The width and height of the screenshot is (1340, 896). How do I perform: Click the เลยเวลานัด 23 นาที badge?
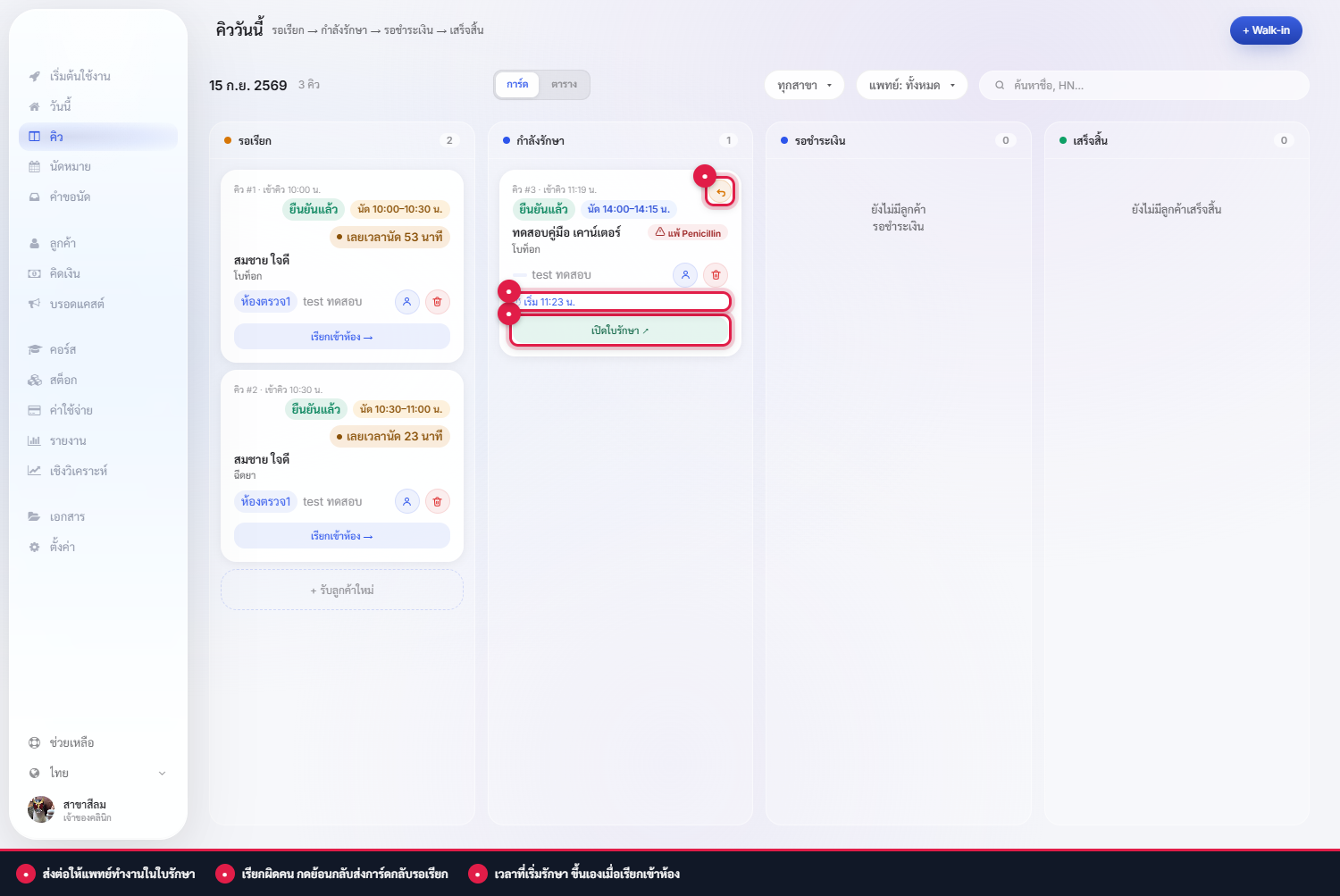tap(389, 437)
